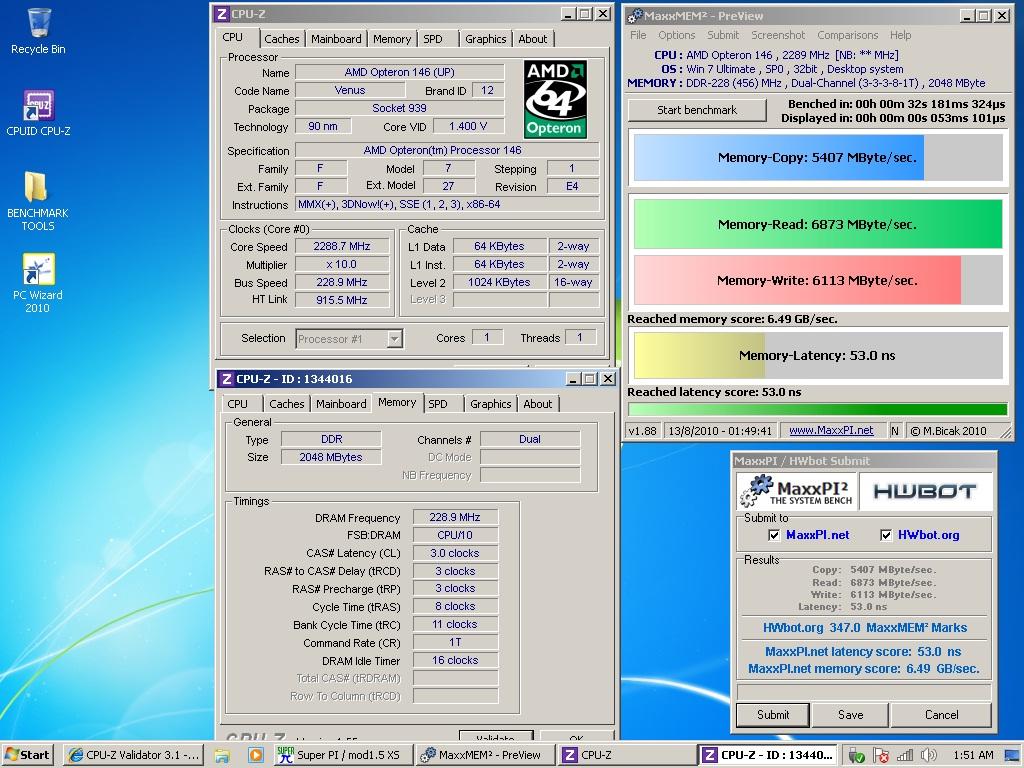
Task: Click the taskbar clock showing 1:51 AM
Action: [x=973, y=756]
